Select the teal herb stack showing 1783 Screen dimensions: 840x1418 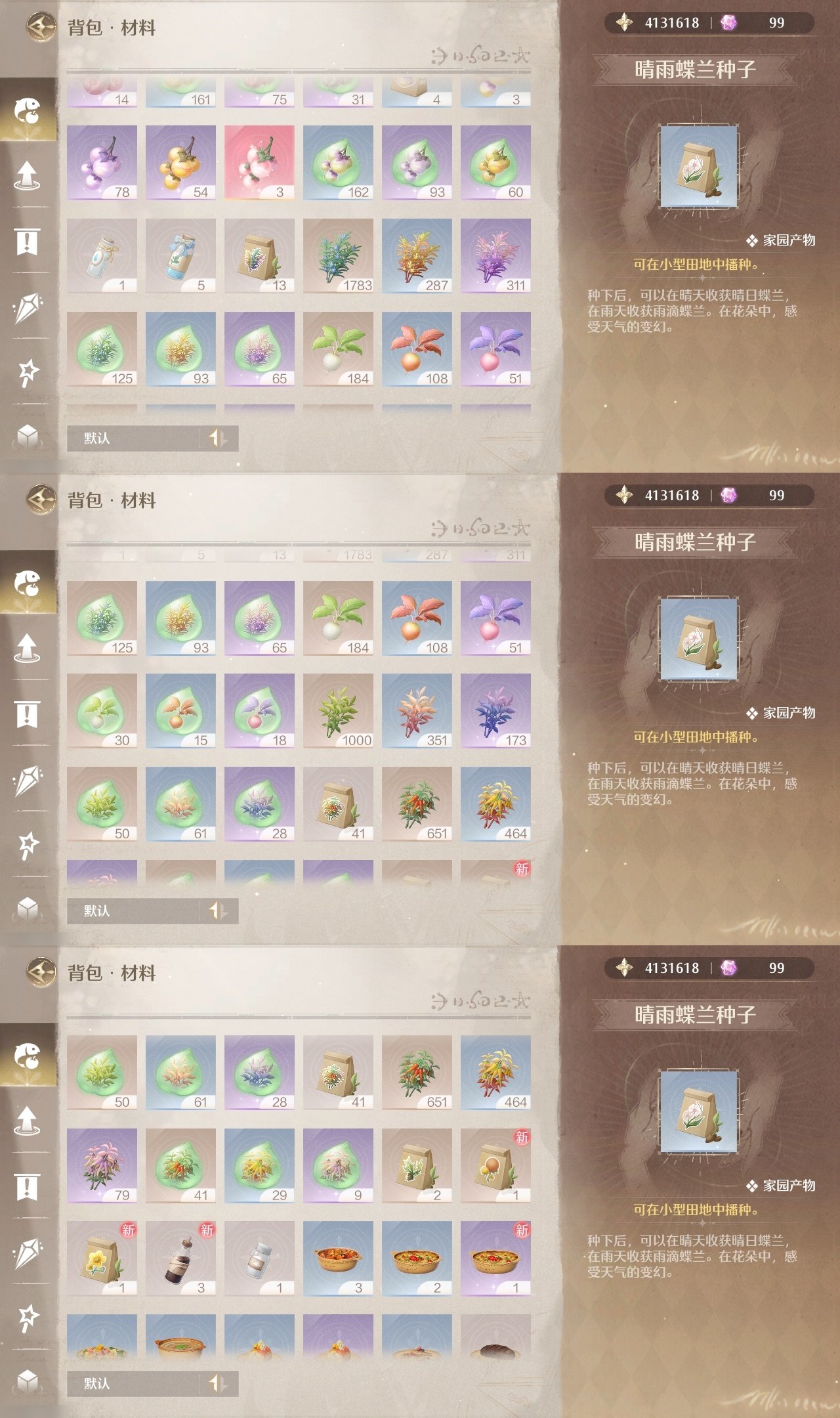pyautogui.click(x=338, y=255)
